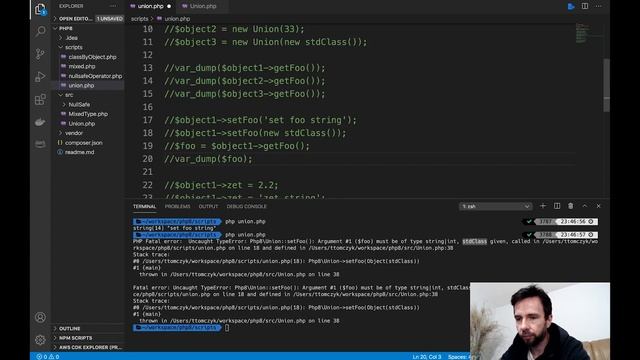The width and height of the screenshot is (640, 360).
Task: Open the Search view in activity bar
Action: [x=40, y=31]
